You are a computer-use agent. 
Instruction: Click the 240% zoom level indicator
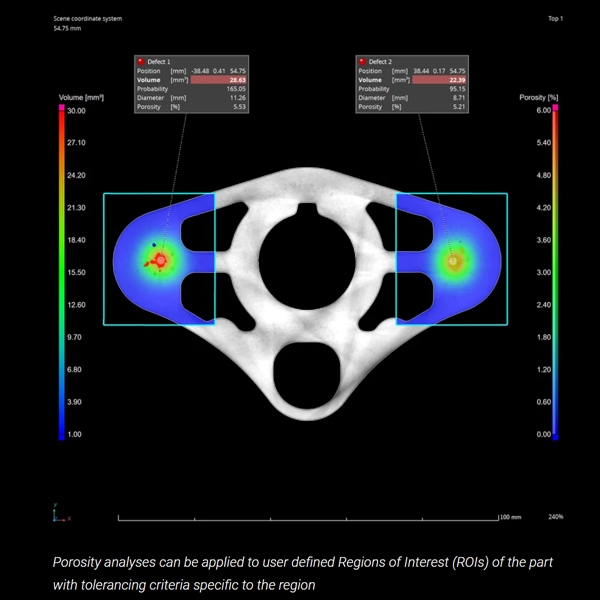tap(555, 517)
